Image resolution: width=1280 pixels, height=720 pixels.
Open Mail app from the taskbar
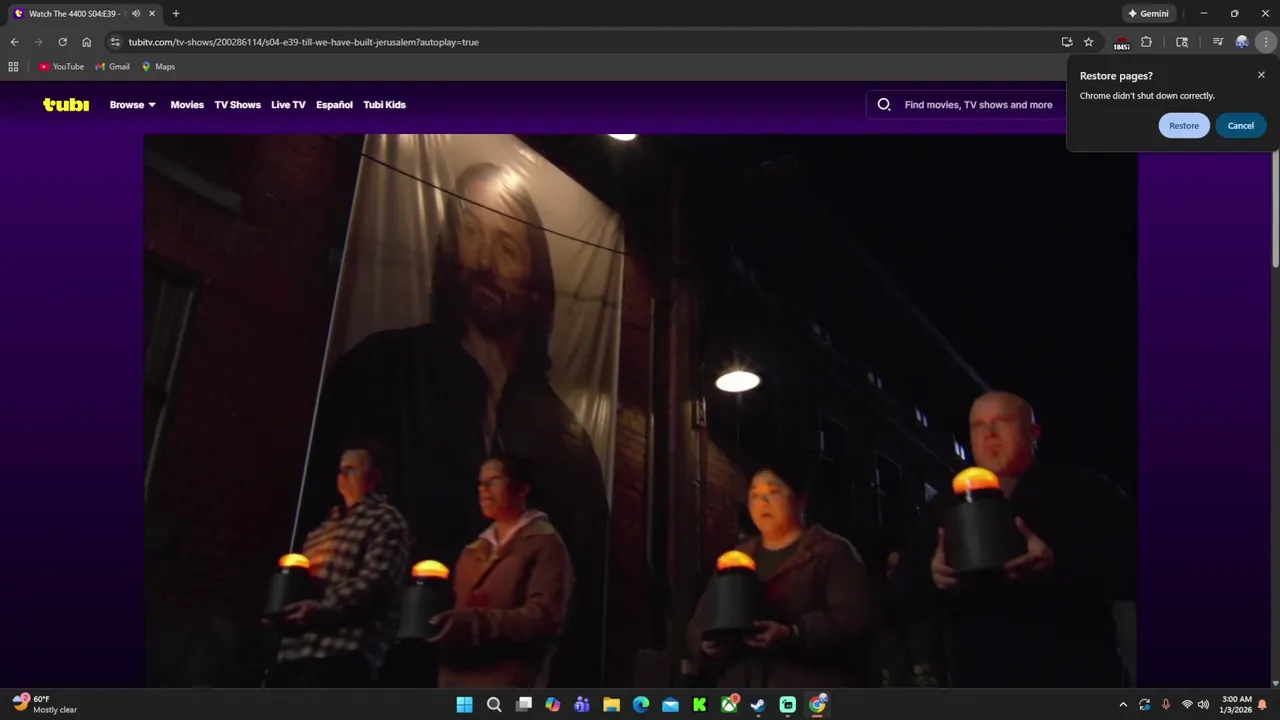pos(670,705)
